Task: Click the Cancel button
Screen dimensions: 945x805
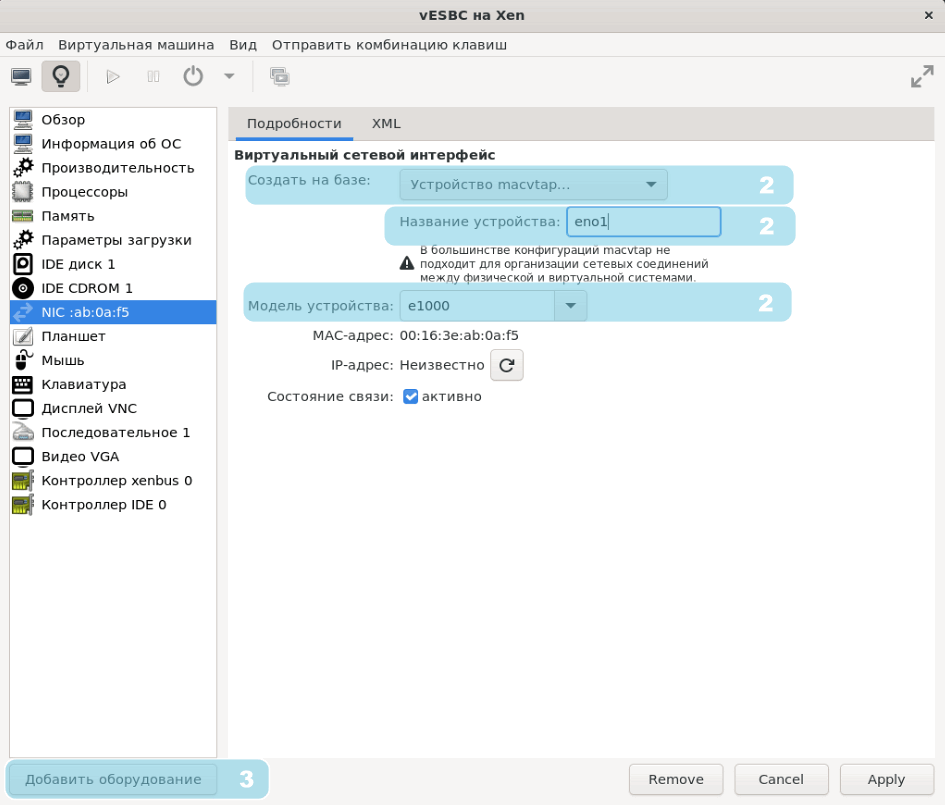Action: (781, 779)
